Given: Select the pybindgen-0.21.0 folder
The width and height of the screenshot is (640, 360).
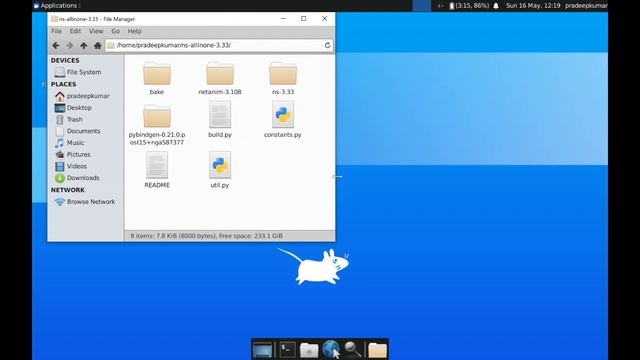Looking at the screenshot, I should (157, 124).
